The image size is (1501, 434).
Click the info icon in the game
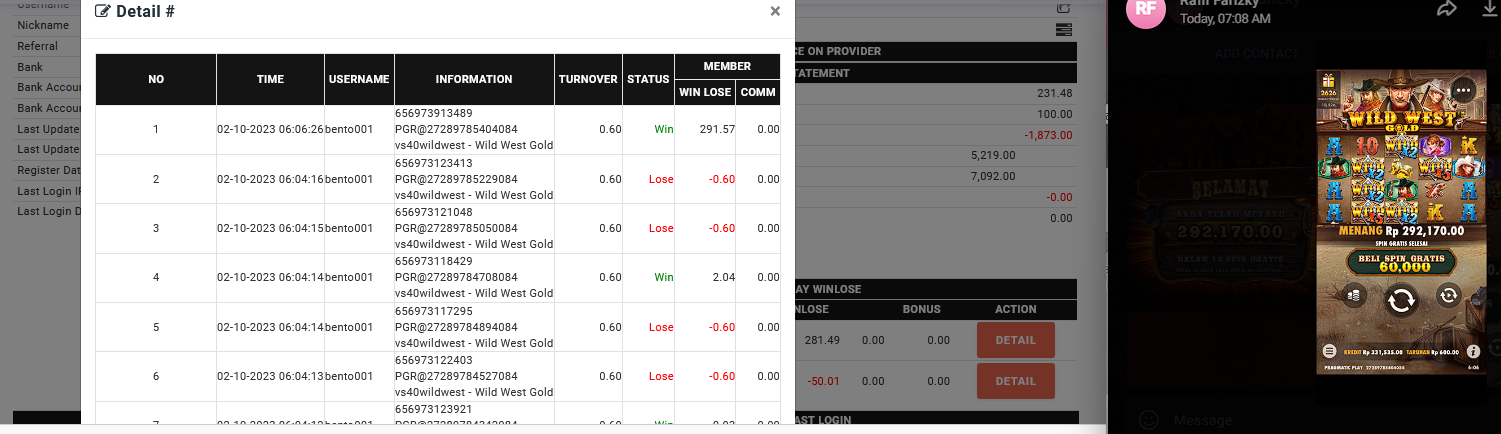point(1473,351)
